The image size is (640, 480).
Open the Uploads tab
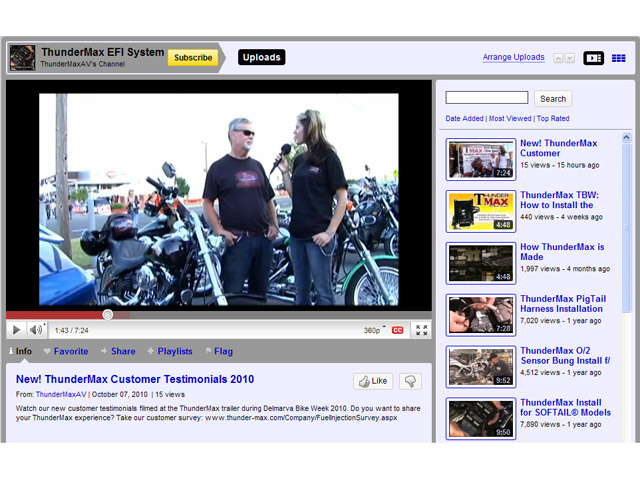261,57
